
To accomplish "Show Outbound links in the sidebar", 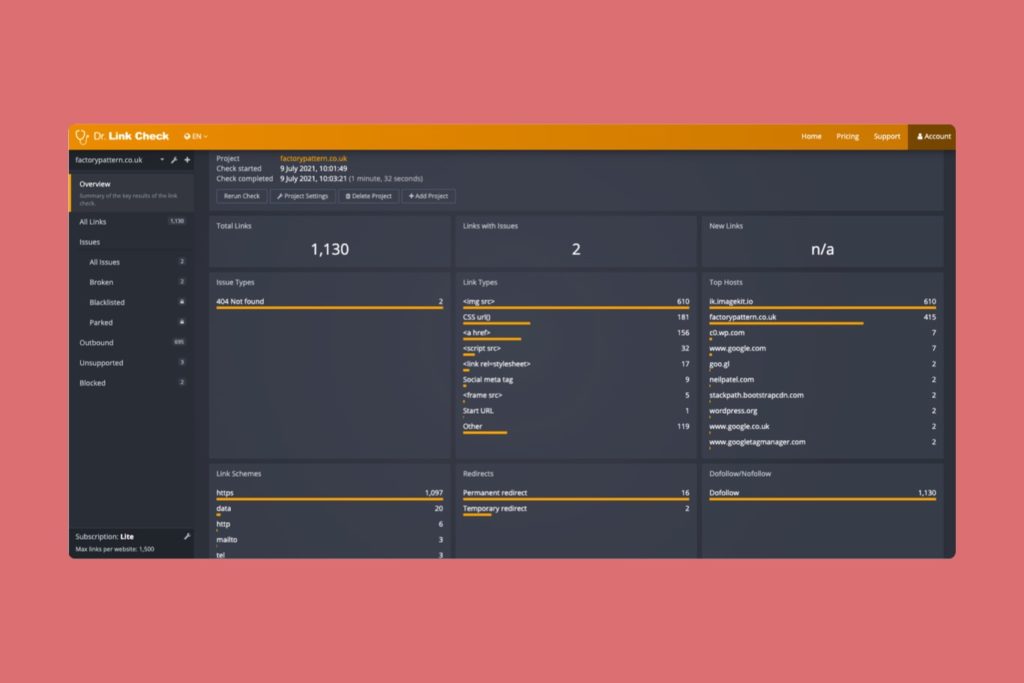I will click(96, 343).
